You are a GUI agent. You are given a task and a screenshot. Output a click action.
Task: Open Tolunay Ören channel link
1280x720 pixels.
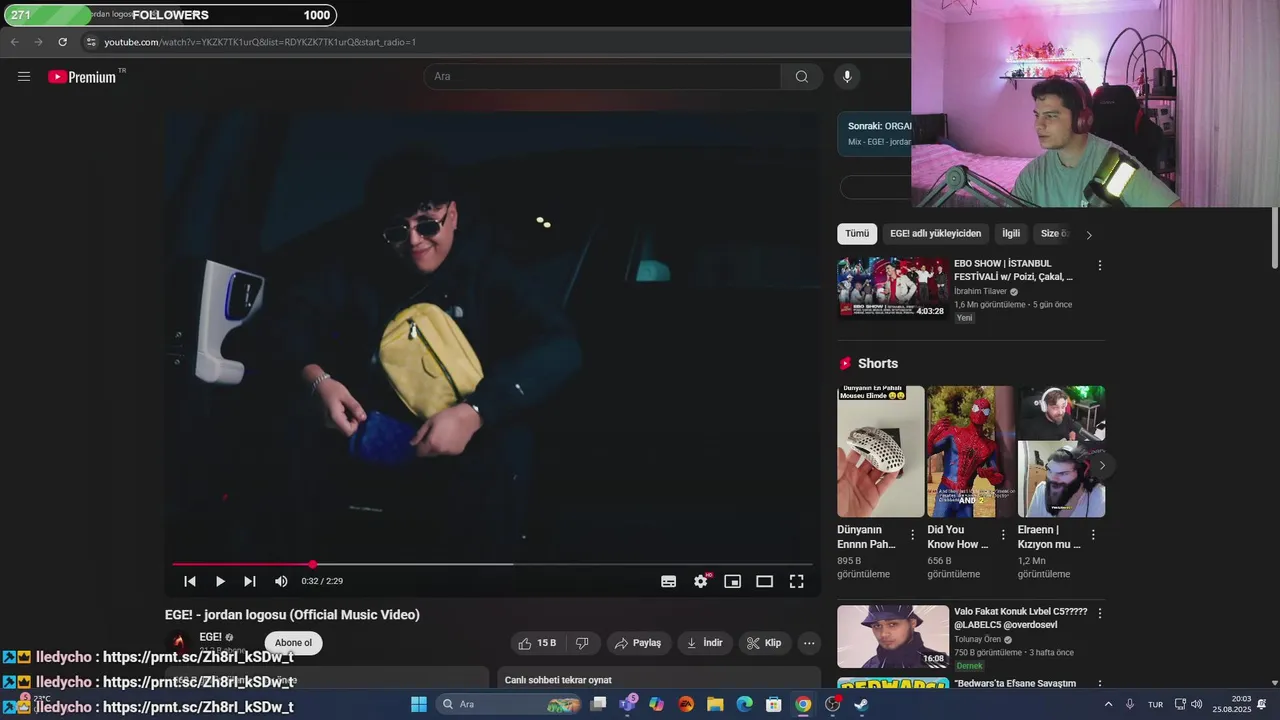pos(978,639)
